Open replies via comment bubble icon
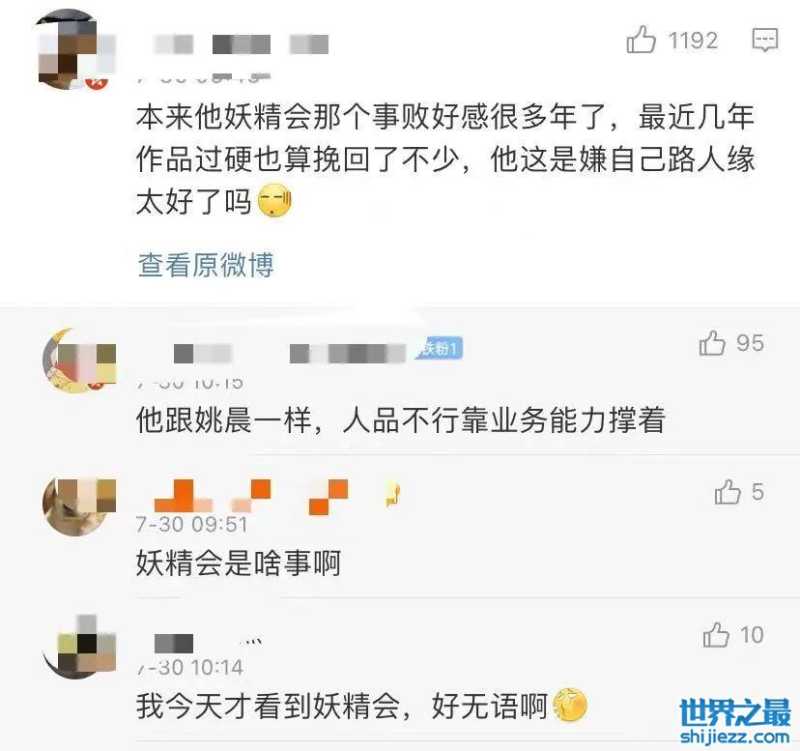The height and width of the screenshot is (751, 800). point(765,40)
